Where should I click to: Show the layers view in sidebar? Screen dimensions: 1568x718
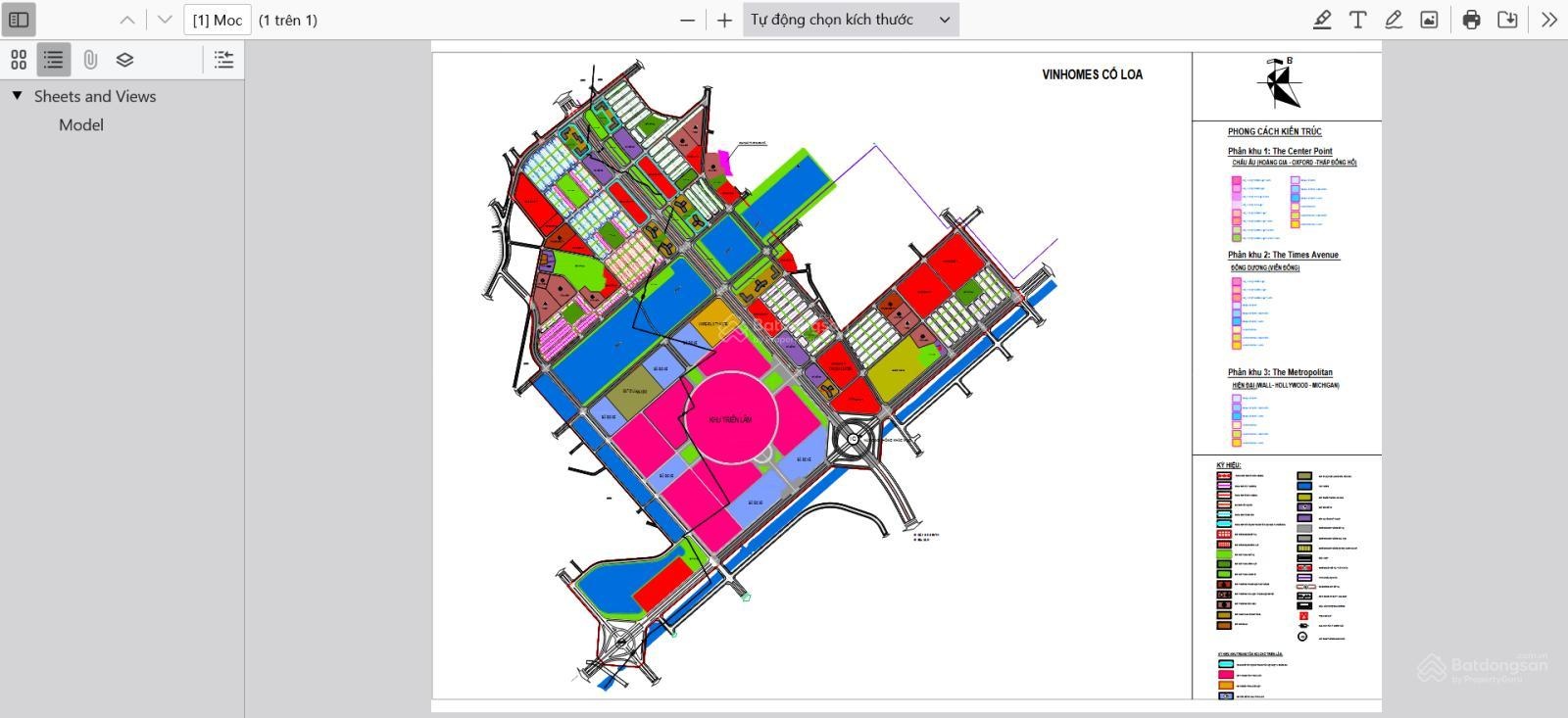click(124, 60)
